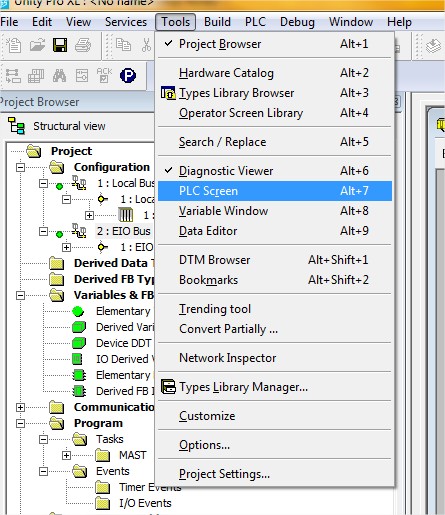Select Search / Replace menu entry
The height and width of the screenshot is (515, 445).
275,142
